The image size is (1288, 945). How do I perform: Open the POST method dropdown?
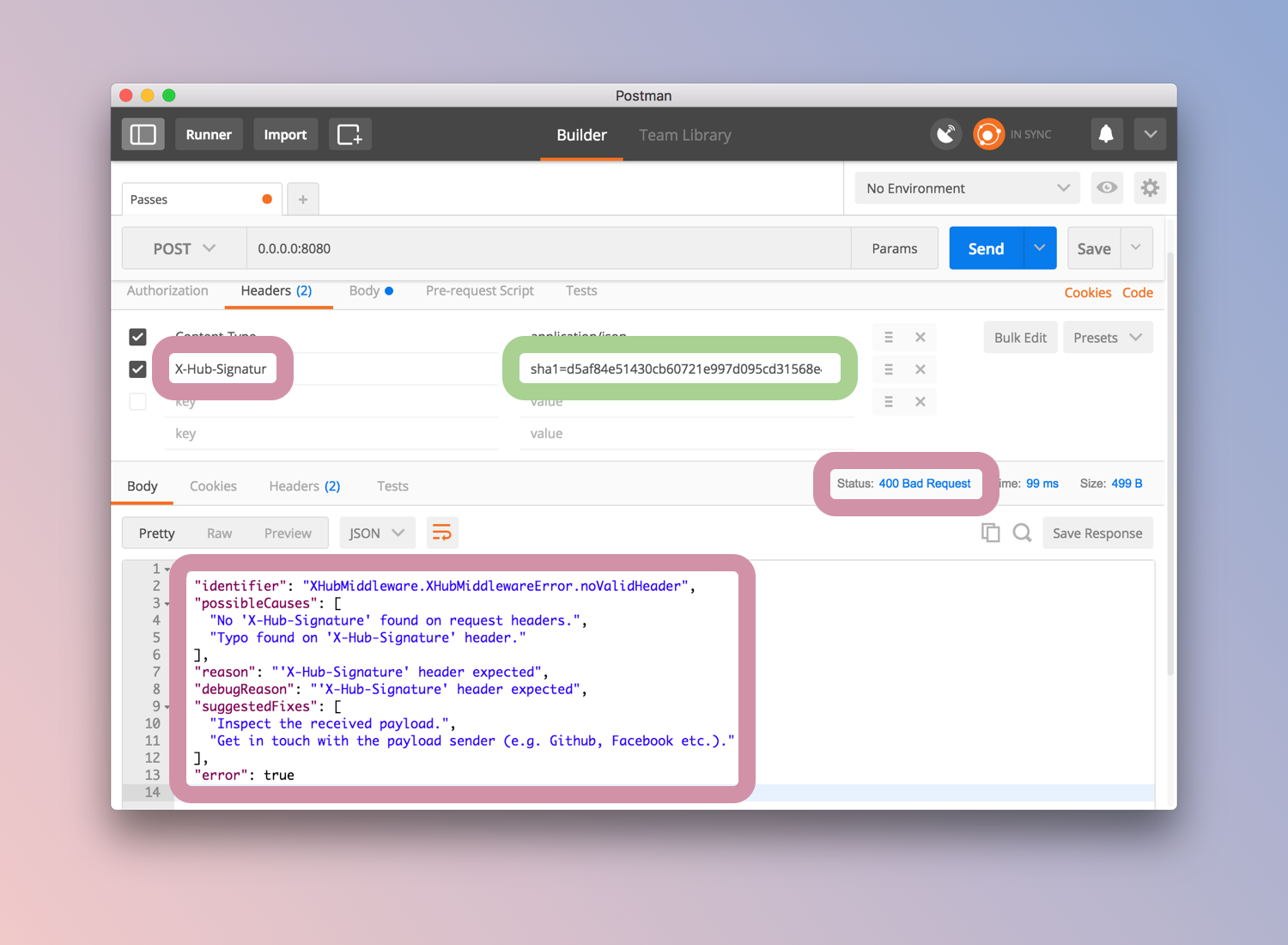click(x=185, y=248)
